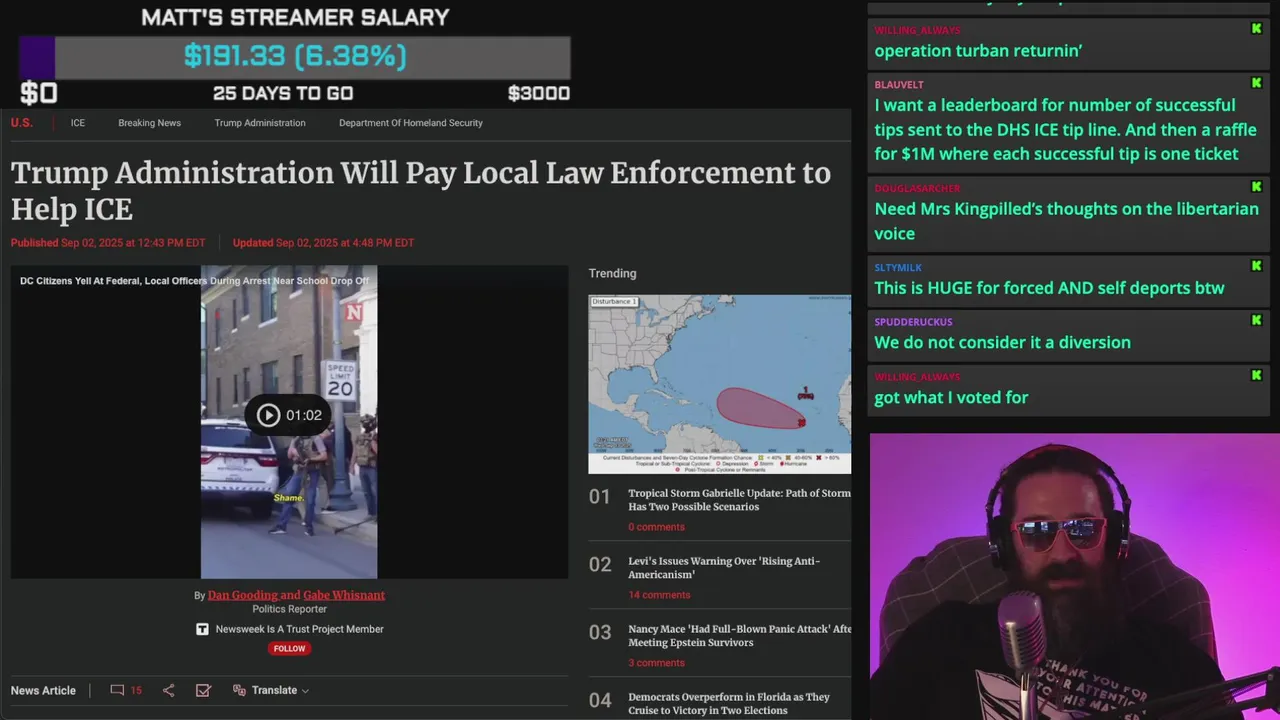Expand the Translate dropdown arrow
This screenshot has height=720, width=1280.
305,691
